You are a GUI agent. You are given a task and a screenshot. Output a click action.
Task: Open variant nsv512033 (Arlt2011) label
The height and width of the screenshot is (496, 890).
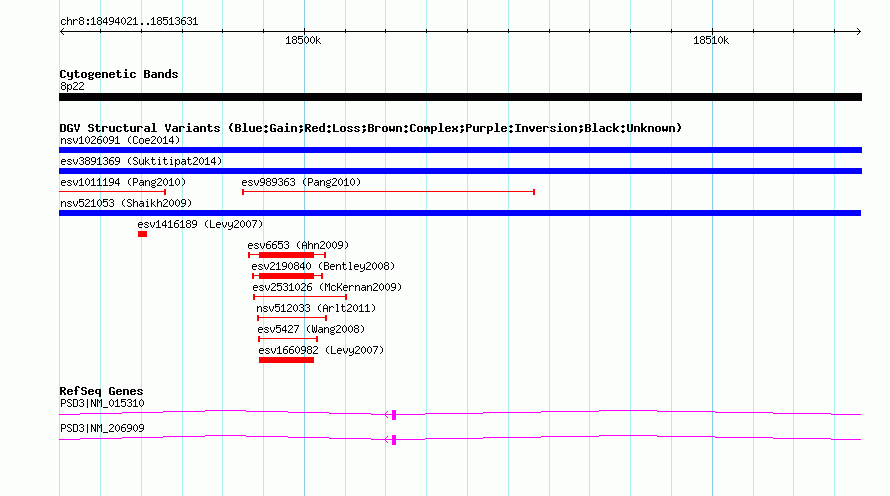point(316,308)
